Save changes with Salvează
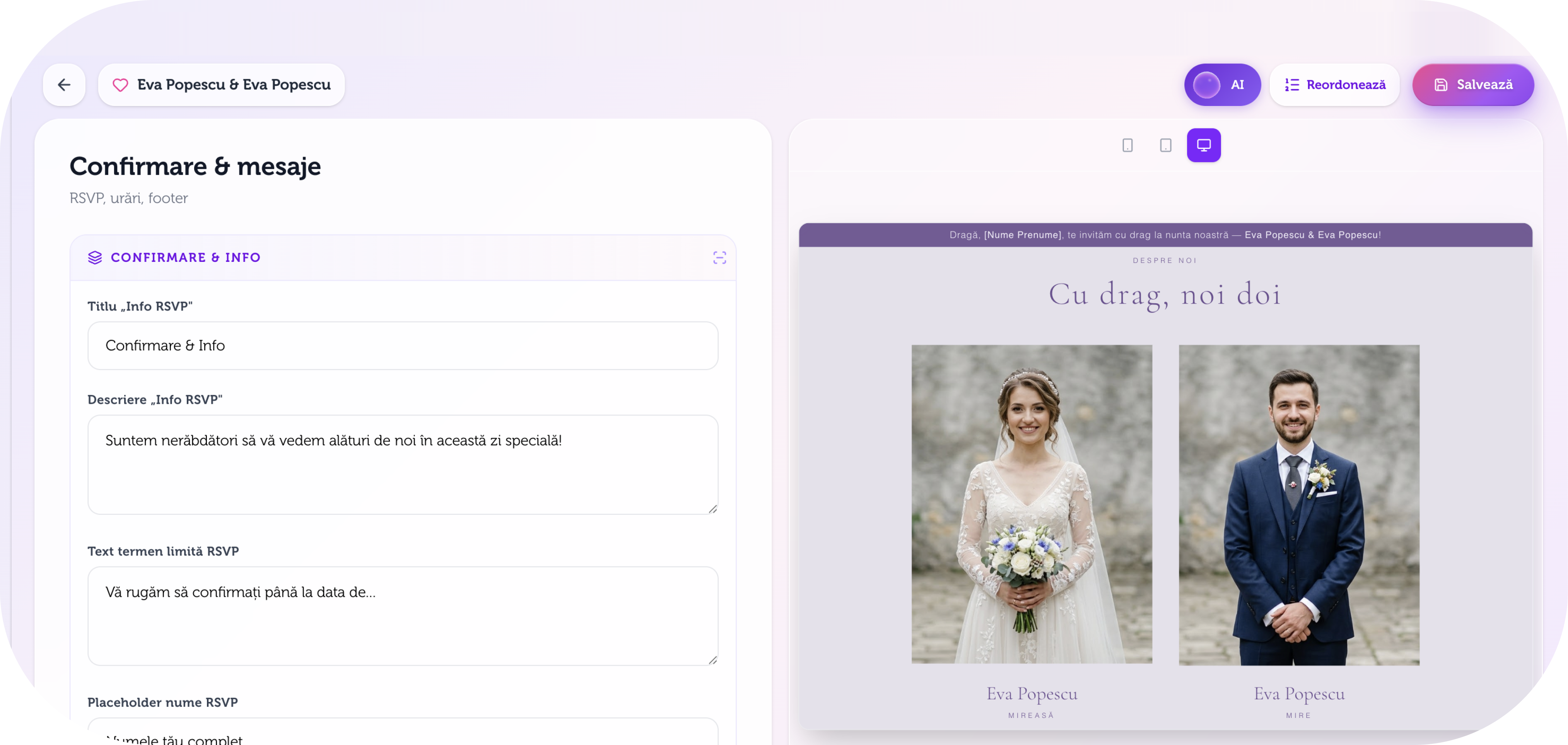The image size is (1568, 745). click(1473, 85)
